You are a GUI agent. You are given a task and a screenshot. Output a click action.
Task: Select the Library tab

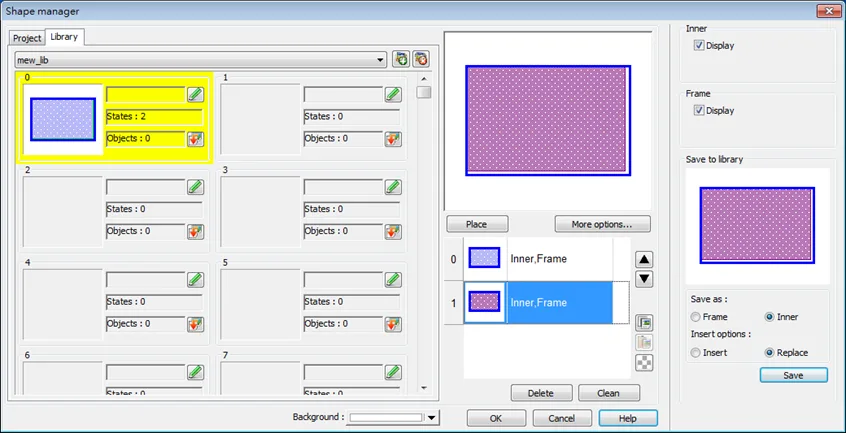64,37
